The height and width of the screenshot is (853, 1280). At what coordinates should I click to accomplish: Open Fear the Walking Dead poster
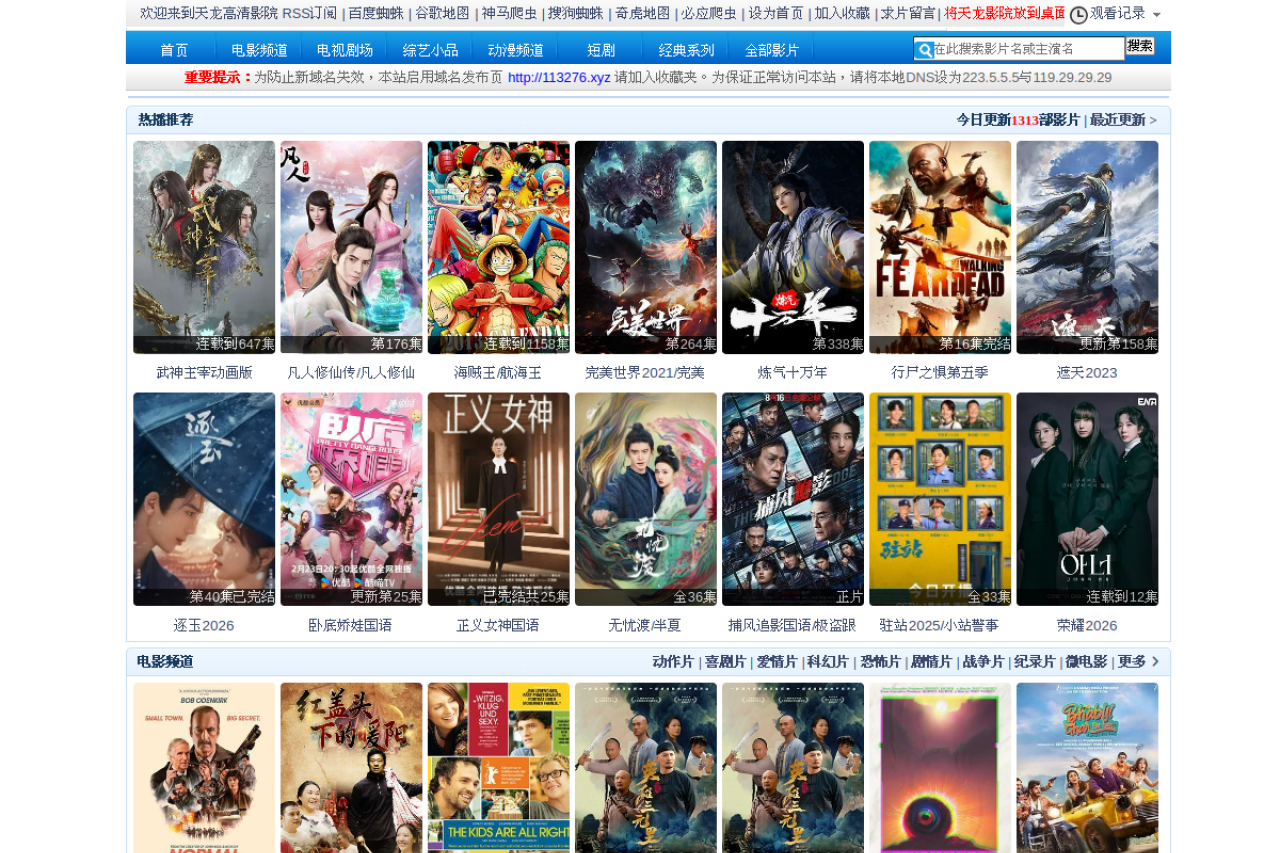pos(939,247)
